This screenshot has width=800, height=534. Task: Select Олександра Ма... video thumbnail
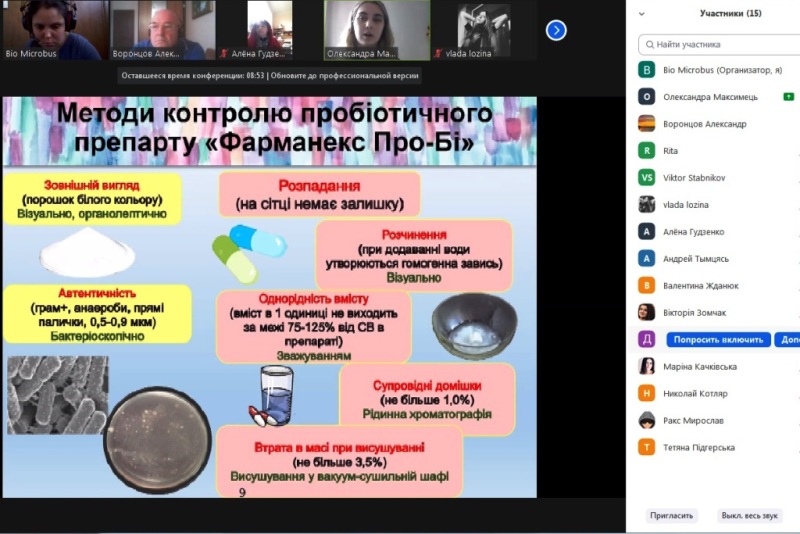click(x=377, y=30)
